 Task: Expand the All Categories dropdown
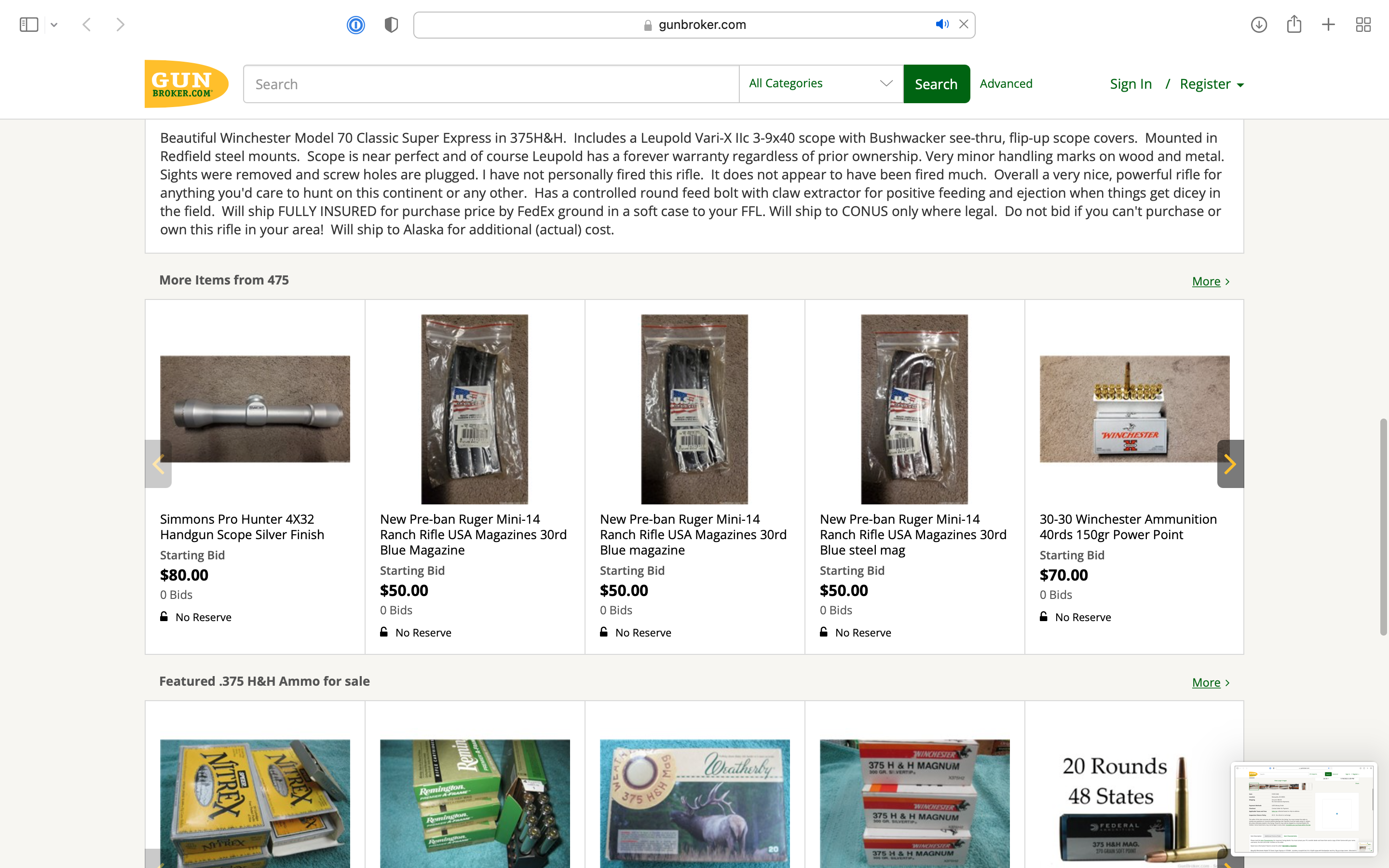pyautogui.click(x=821, y=84)
